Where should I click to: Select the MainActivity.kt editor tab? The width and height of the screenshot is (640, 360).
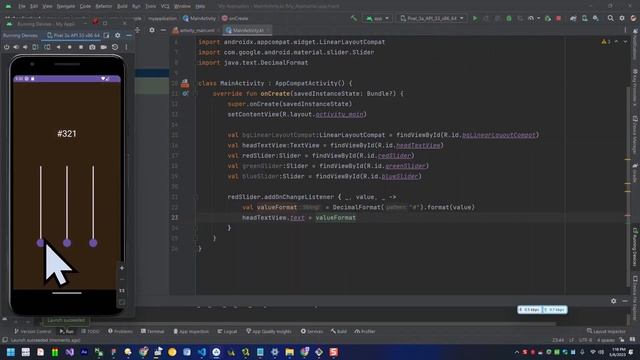pyautogui.click(x=247, y=30)
